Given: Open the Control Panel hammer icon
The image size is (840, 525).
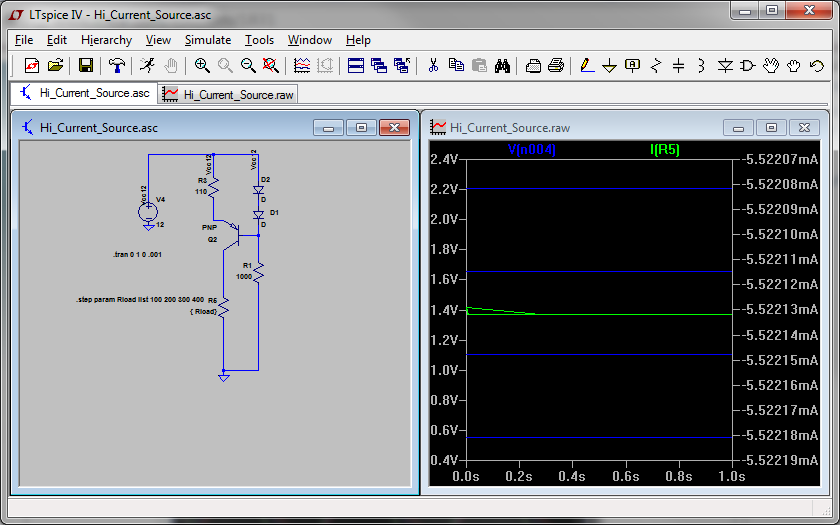Looking at the screenshot, I should point(116,66).
